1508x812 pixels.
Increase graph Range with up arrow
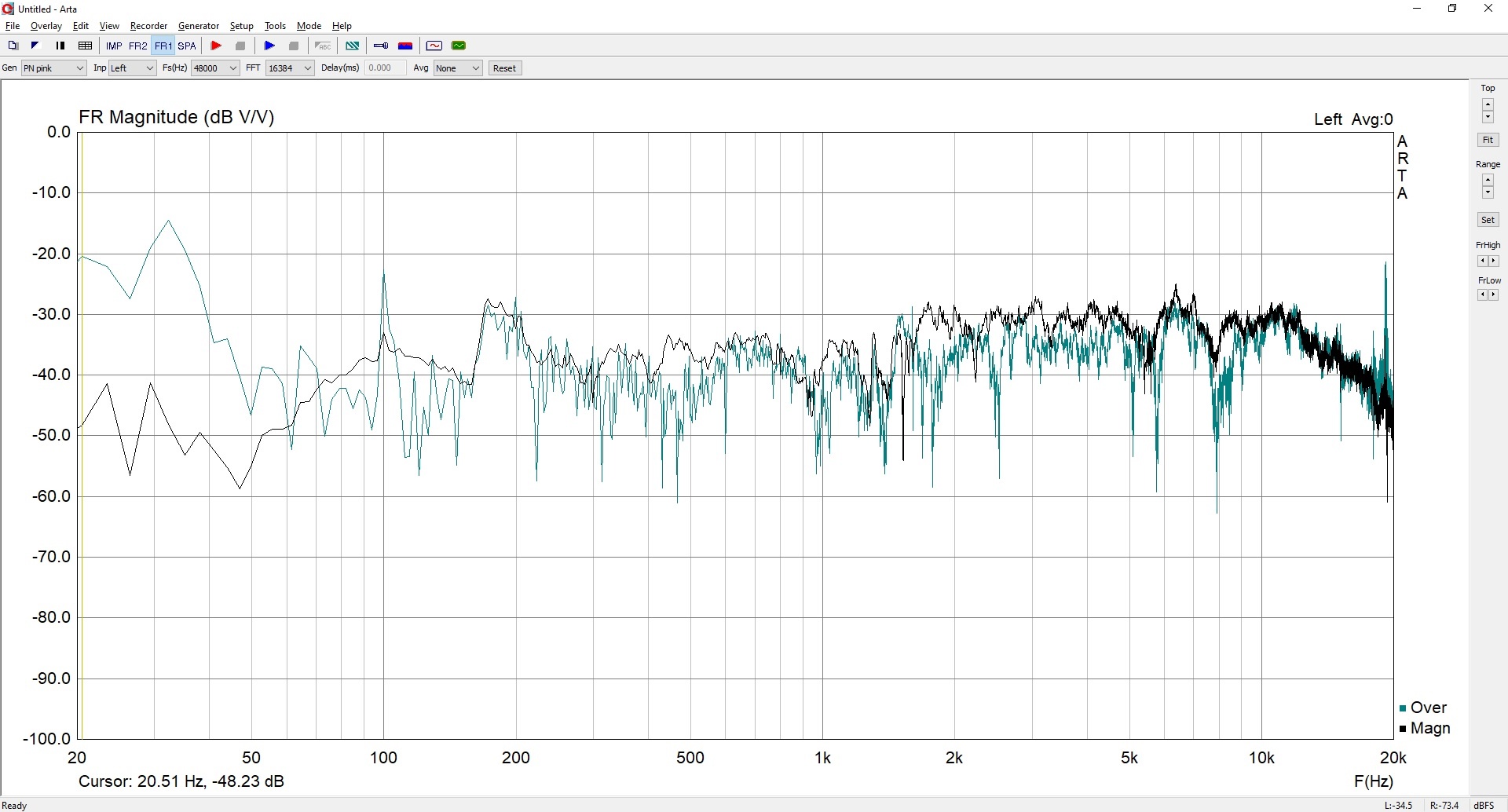1488,180
